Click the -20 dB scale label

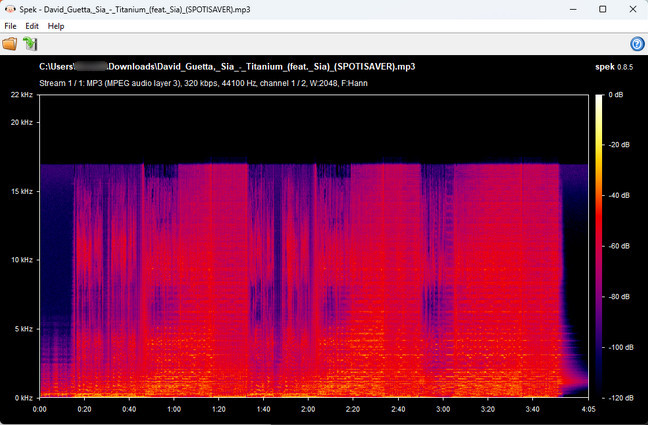point(619,145)
